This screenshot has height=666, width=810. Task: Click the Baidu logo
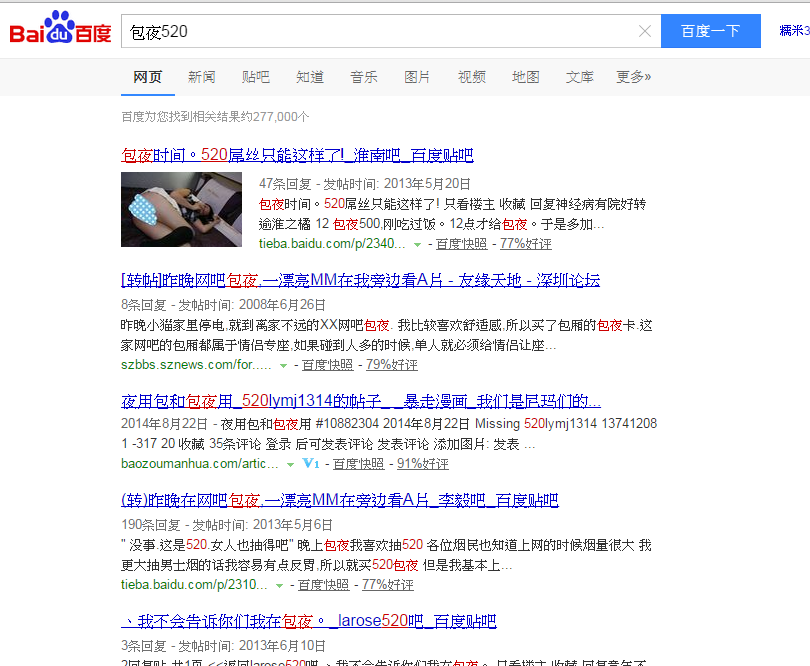pos(60,28)
